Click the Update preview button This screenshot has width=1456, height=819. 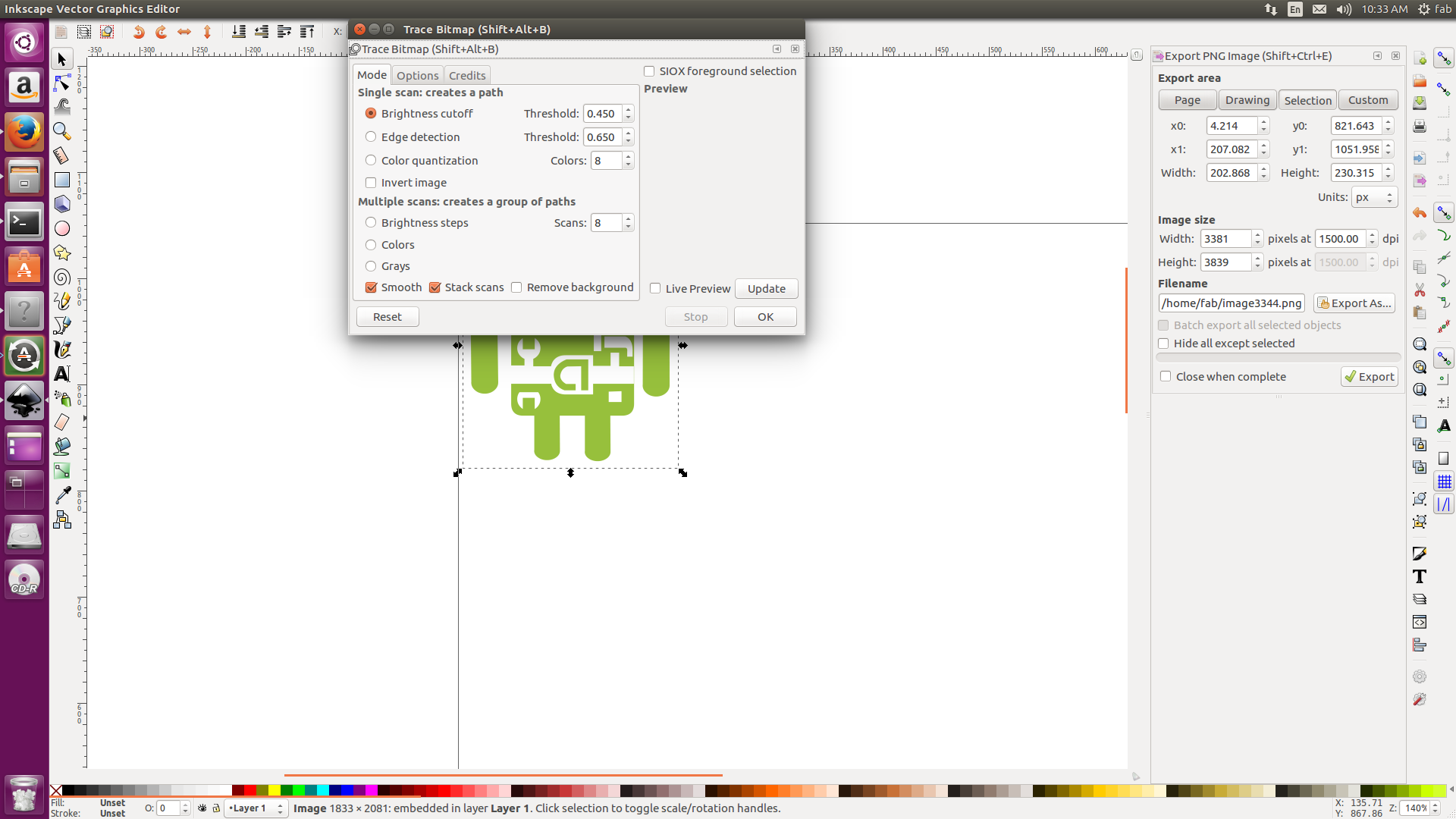tap(766, 288)
